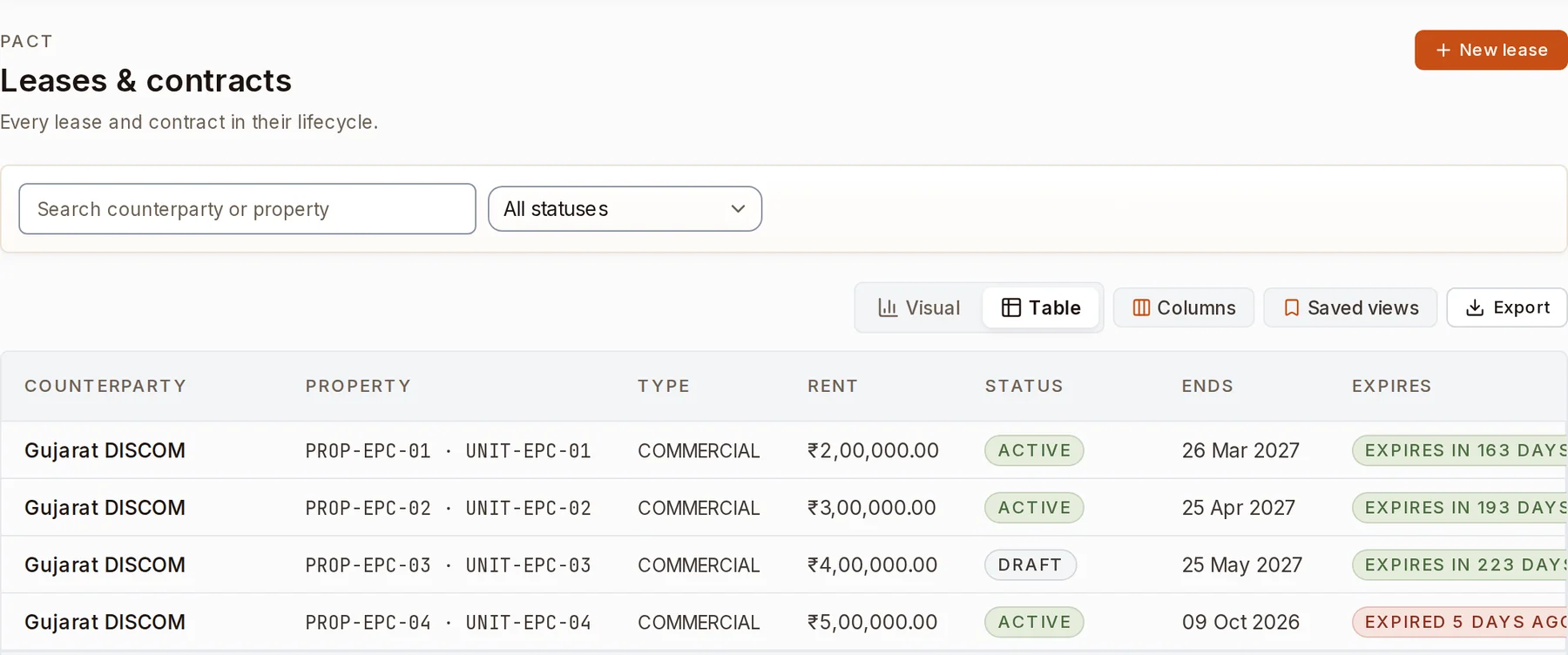Focus the Search counterparty or property field
Screen dimensions: 1568x655
coord(247,209)
